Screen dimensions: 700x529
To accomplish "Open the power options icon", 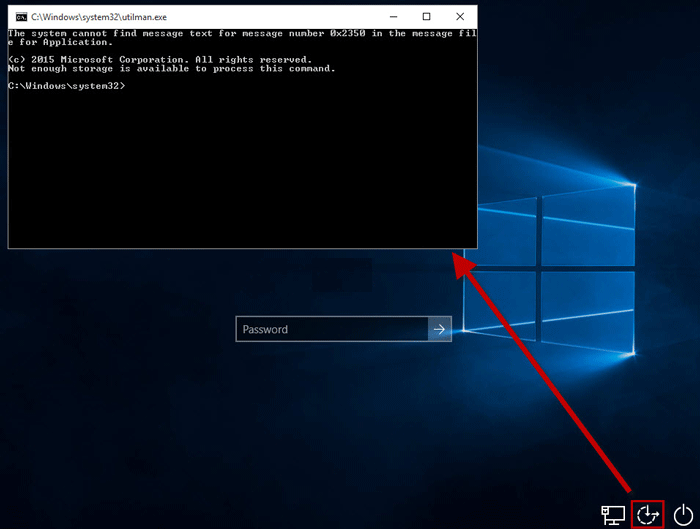I will pyautogui.click(x=683, y=515).
